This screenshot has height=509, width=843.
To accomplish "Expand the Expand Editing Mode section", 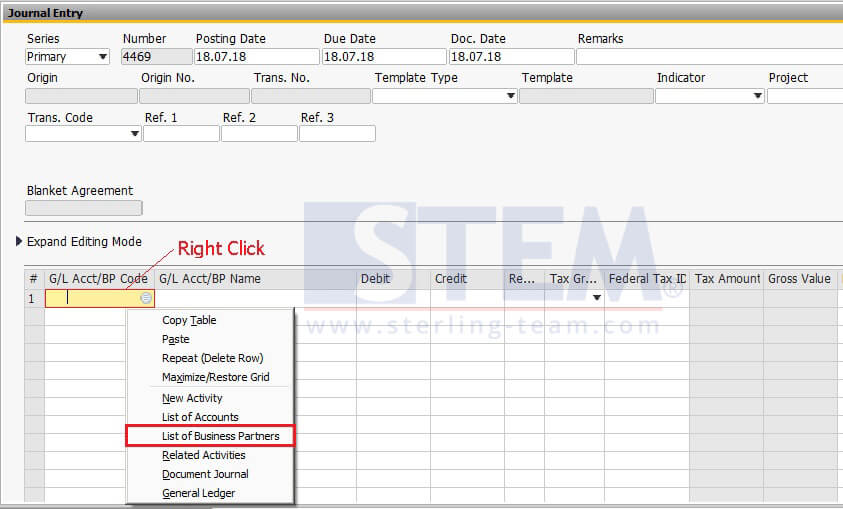I will pyautogui.click(x=19, y=241).
